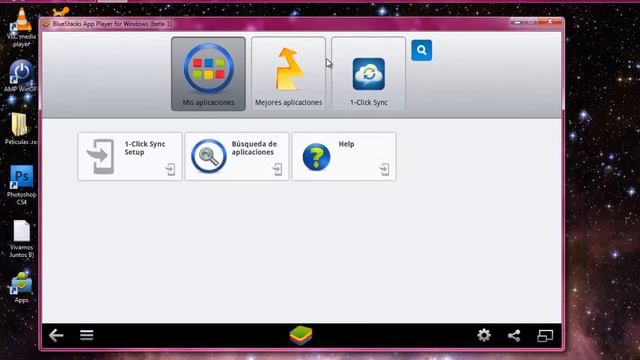Click the BlueStacks App Player title text
The width and height of the screenshot is (640, 360).
[112, 24]
